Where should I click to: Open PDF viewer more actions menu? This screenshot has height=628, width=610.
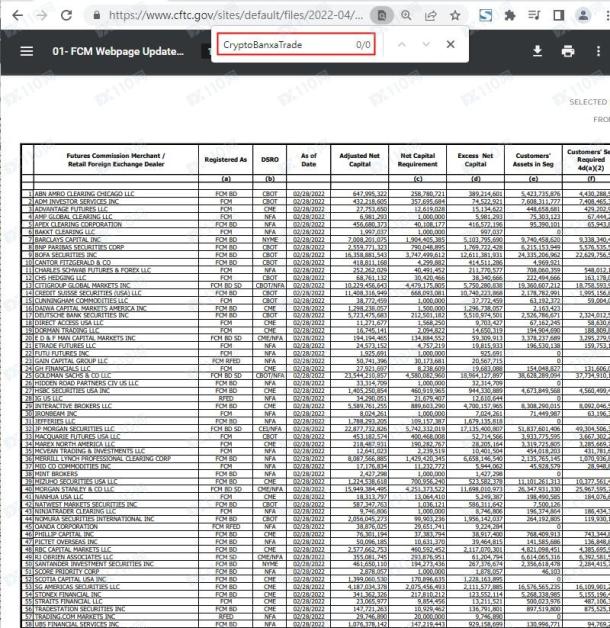pyautogui.click(x=598, y=51)
